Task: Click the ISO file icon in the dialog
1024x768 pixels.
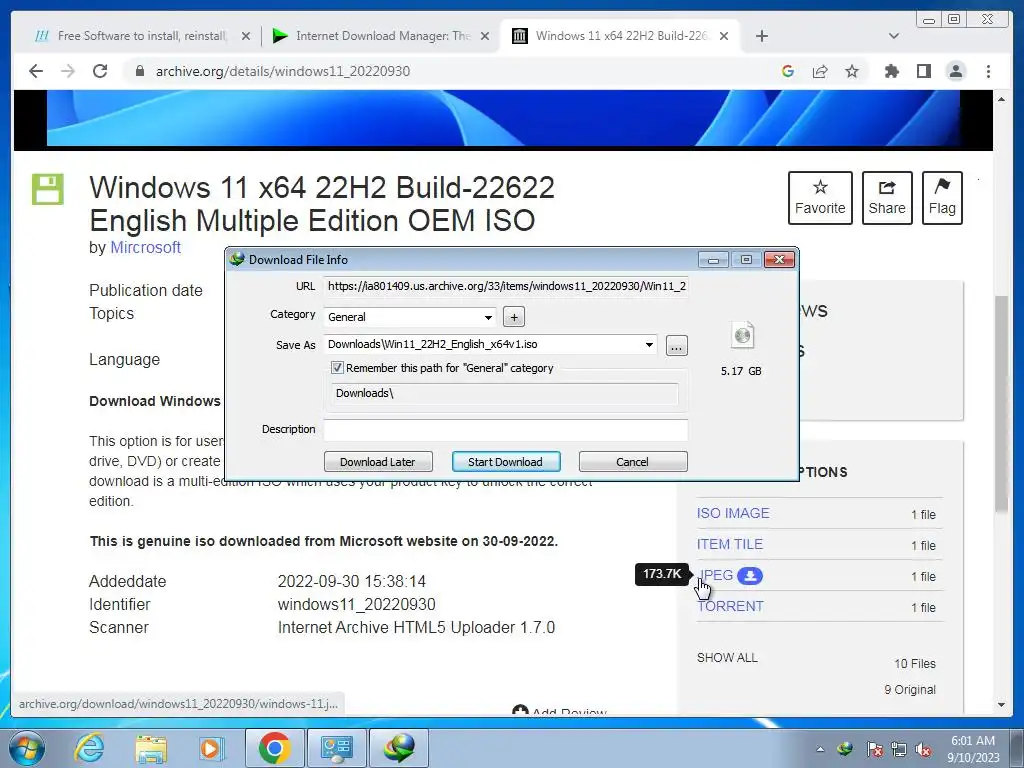Action: (x=743, y=336)
